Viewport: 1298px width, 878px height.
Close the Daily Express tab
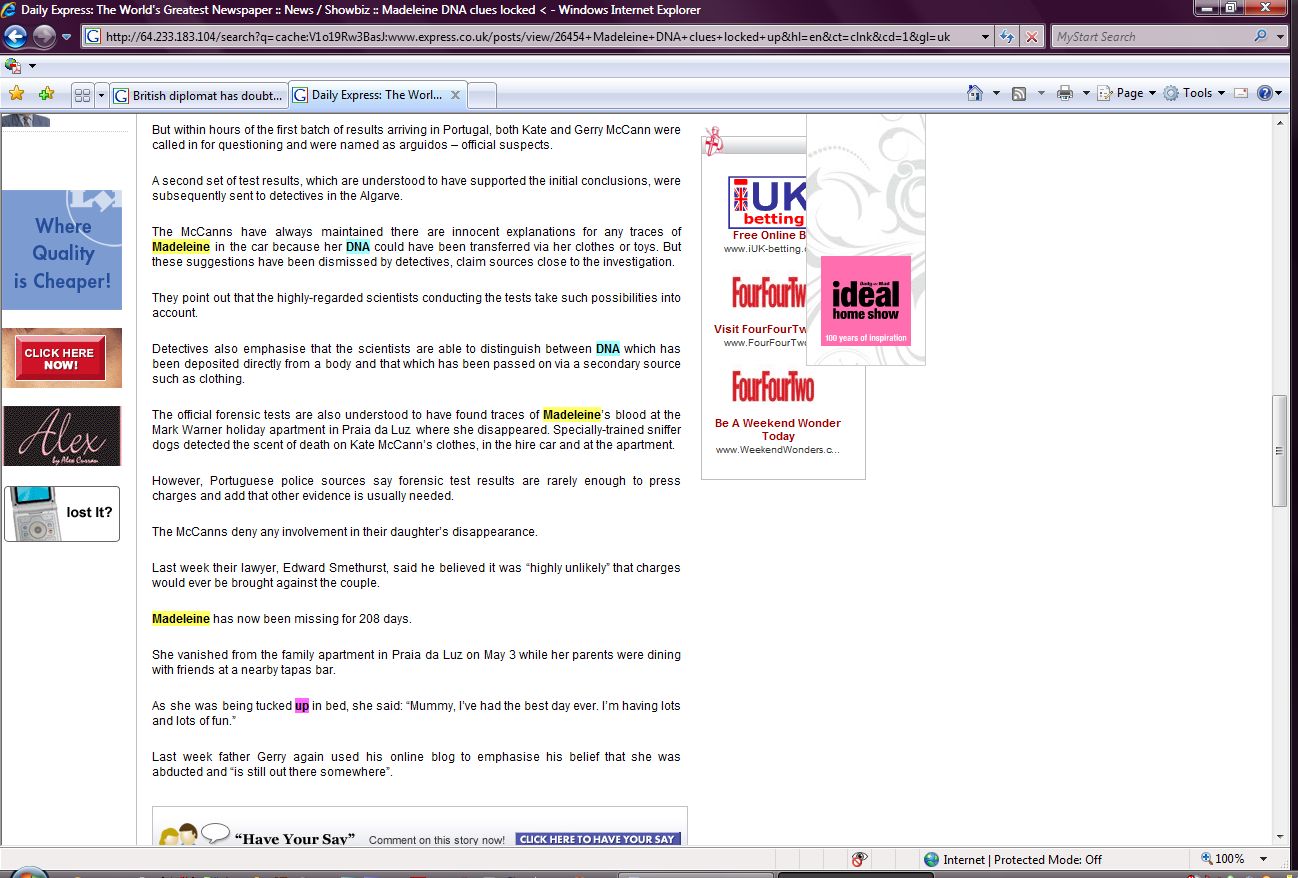pyautogui.click(x=455, y=95)
